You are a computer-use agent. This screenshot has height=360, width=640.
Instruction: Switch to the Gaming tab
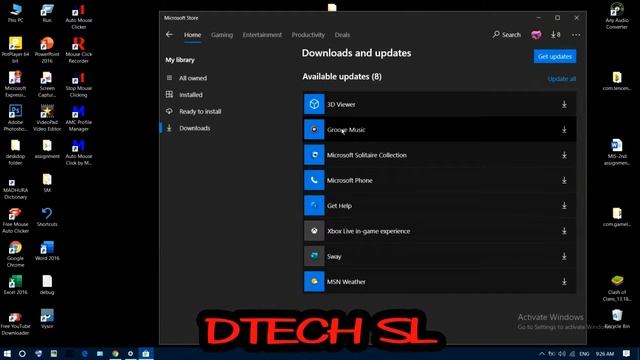click(x=222, y=35)
